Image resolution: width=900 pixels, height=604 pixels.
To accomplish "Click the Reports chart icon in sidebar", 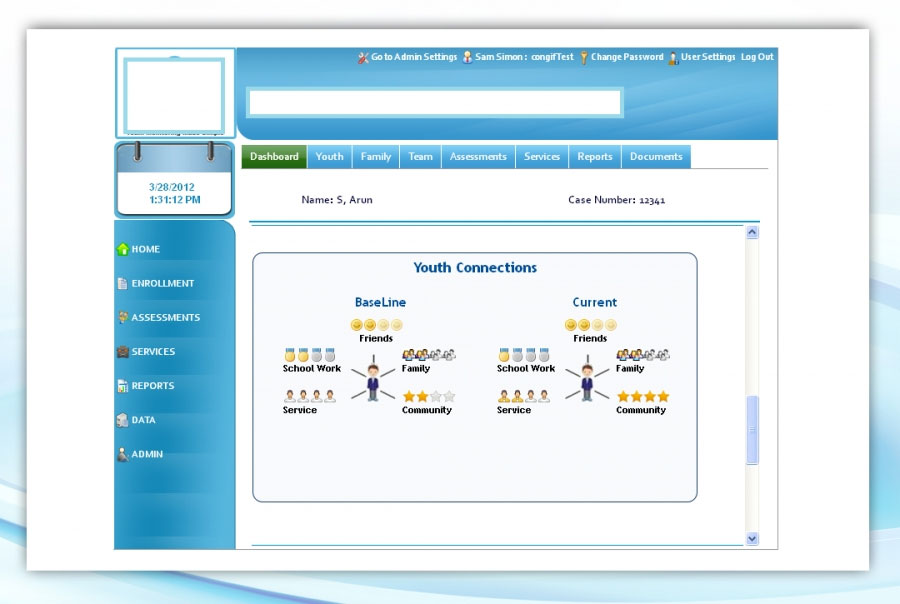I will 122,386.
